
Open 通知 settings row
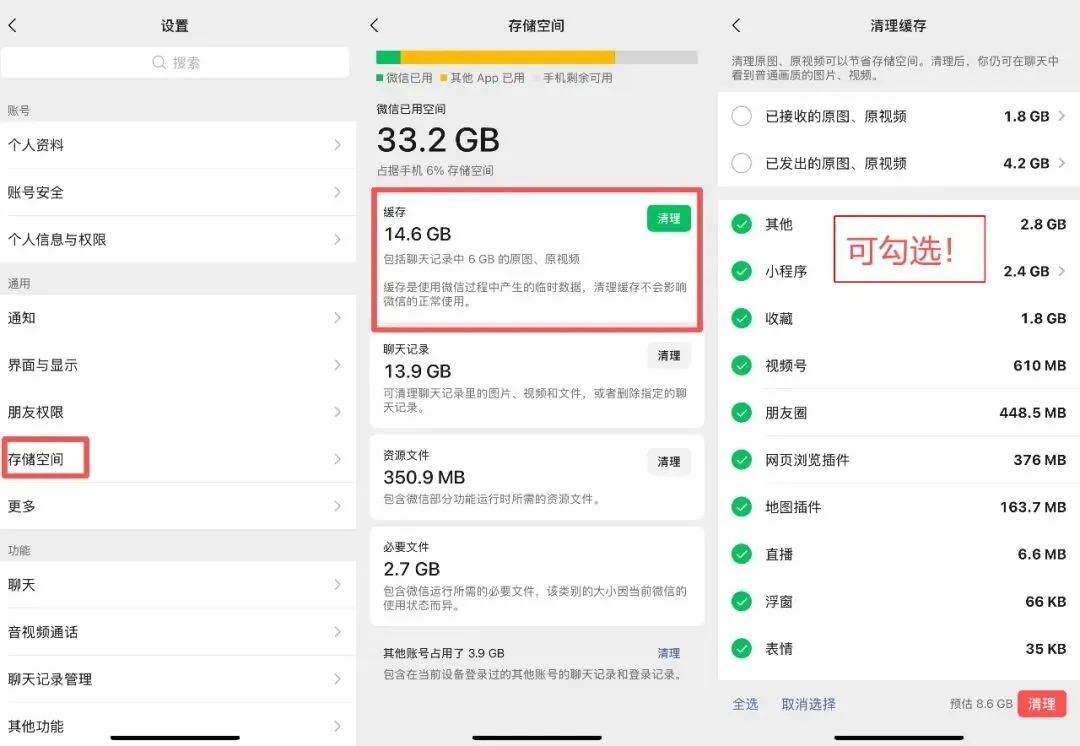[x=178, y=318]
